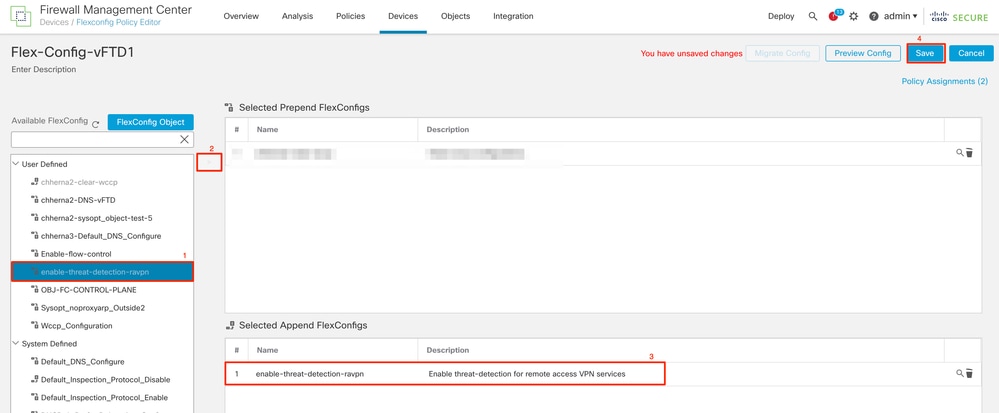
Task: Open the Analysis menu
Action: (297, 17)
